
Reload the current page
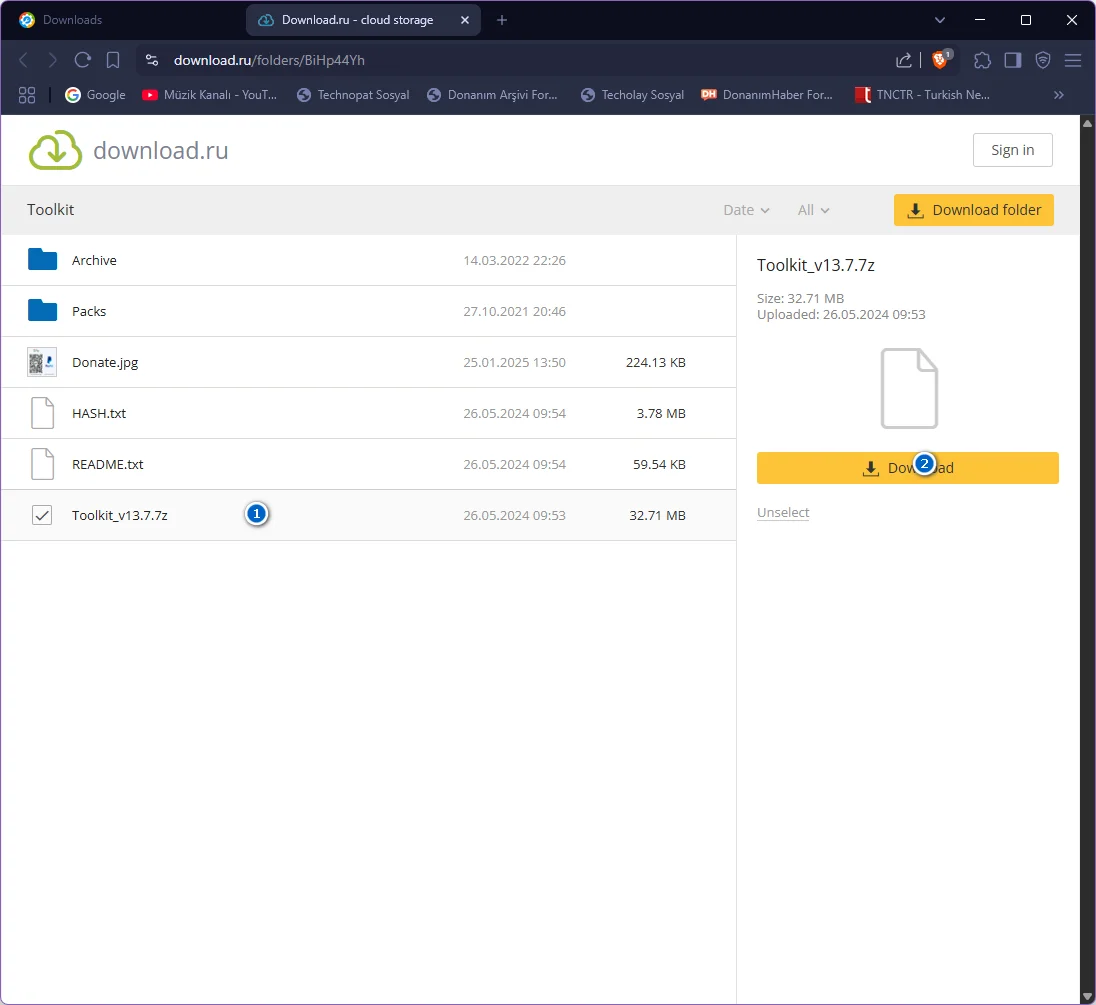pyautogui.click(x=82, y=60)
